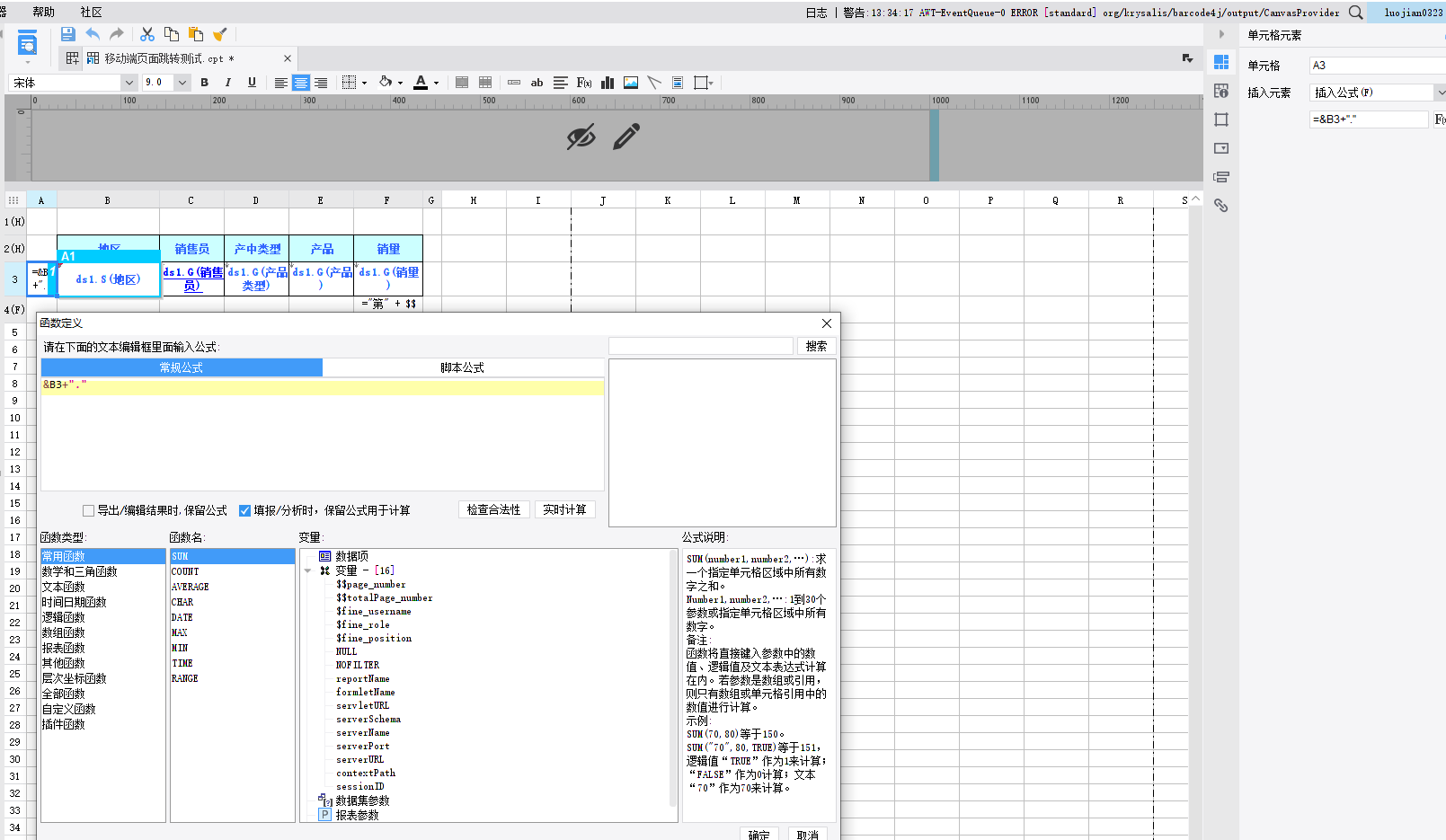The image size is (1446, 840).
Task: Uncheck 填报/分析时,保留公式用于计算 checkbox
Action: [x=244, y=510]
